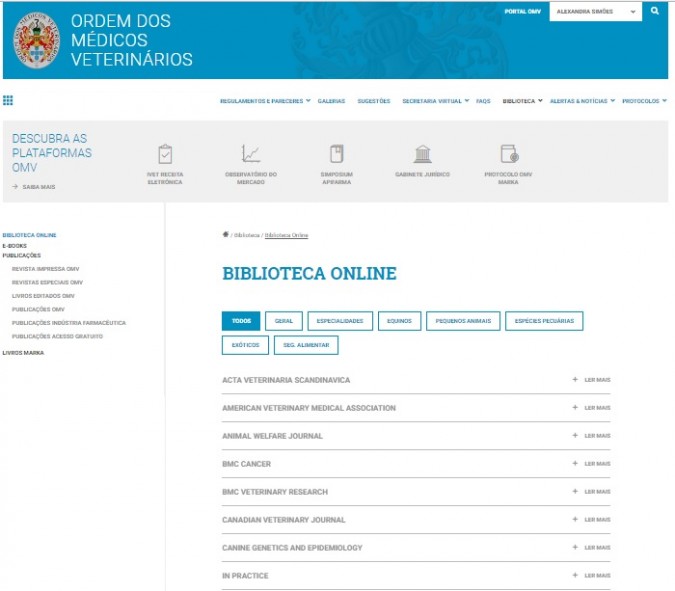Screen dimensions: 675x591
Task: Select the Seg. Alimentar filter tab
Action: [306, 345]
